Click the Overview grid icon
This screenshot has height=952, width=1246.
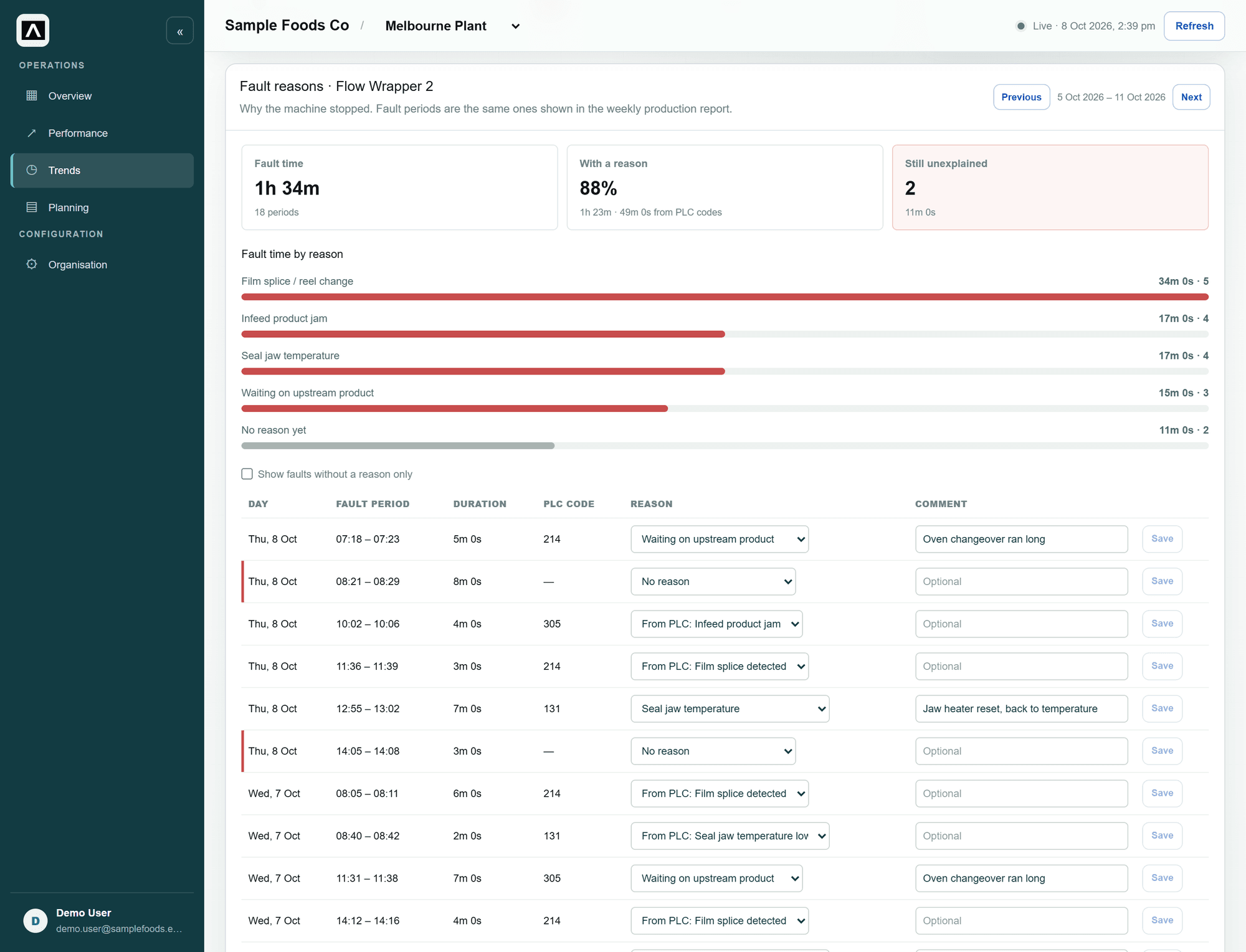[x=32, y=95]
